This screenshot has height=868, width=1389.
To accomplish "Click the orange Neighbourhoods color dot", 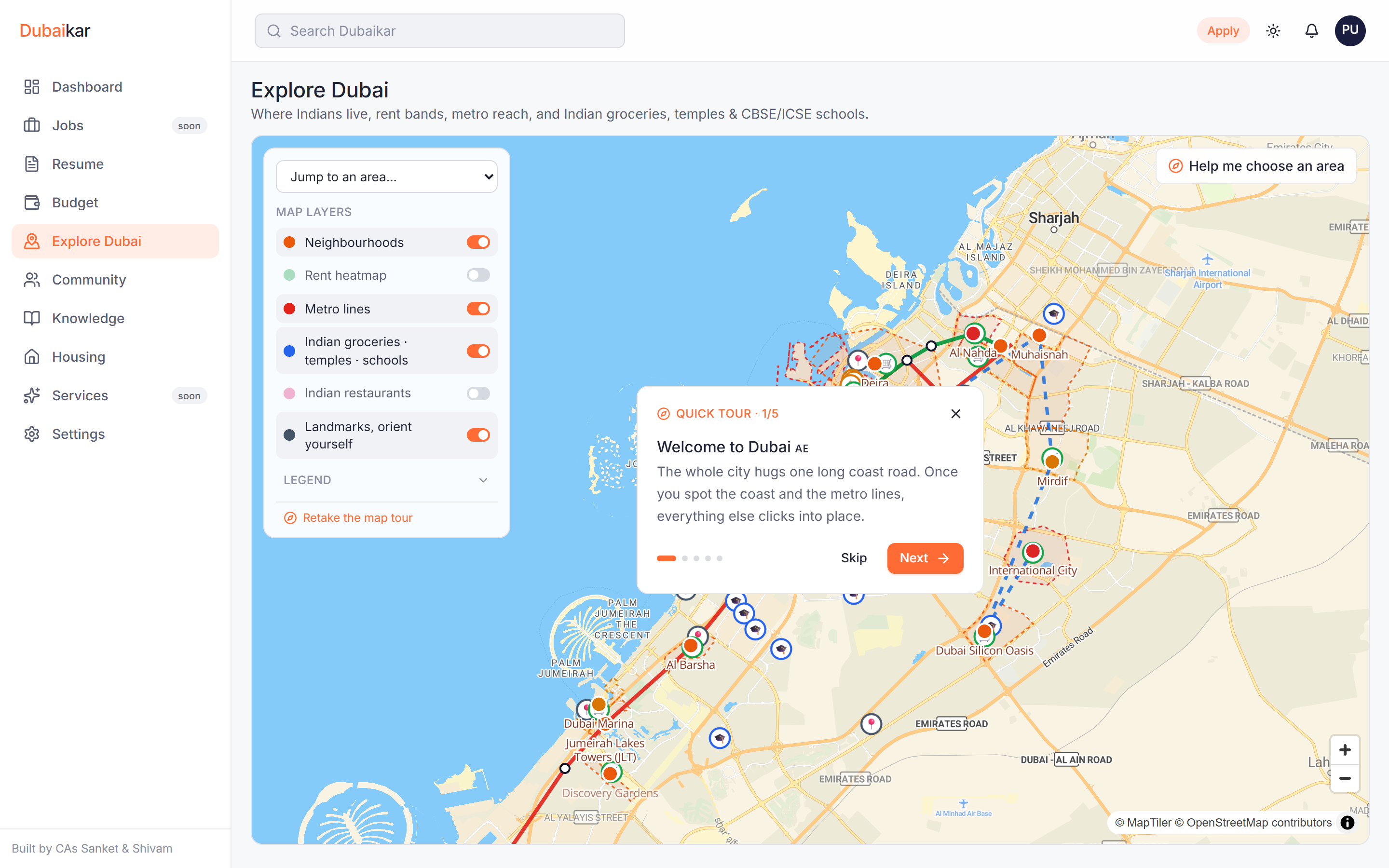I will tap(289, 242).
